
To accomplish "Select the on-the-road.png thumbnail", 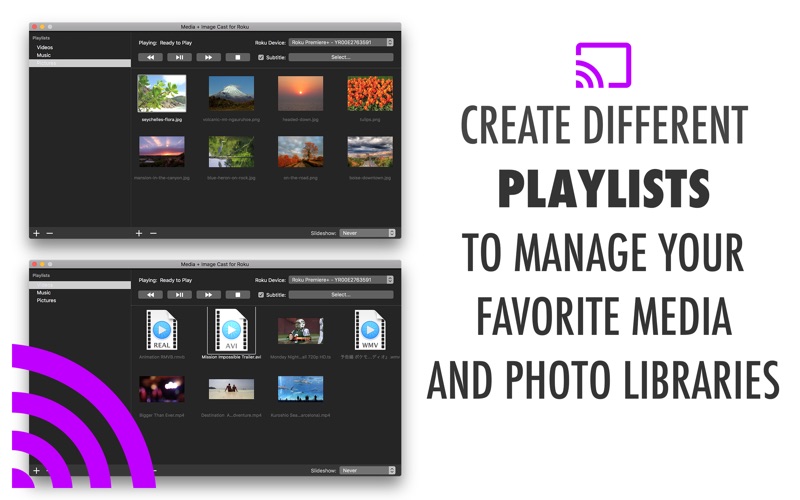I will point(301,152).
